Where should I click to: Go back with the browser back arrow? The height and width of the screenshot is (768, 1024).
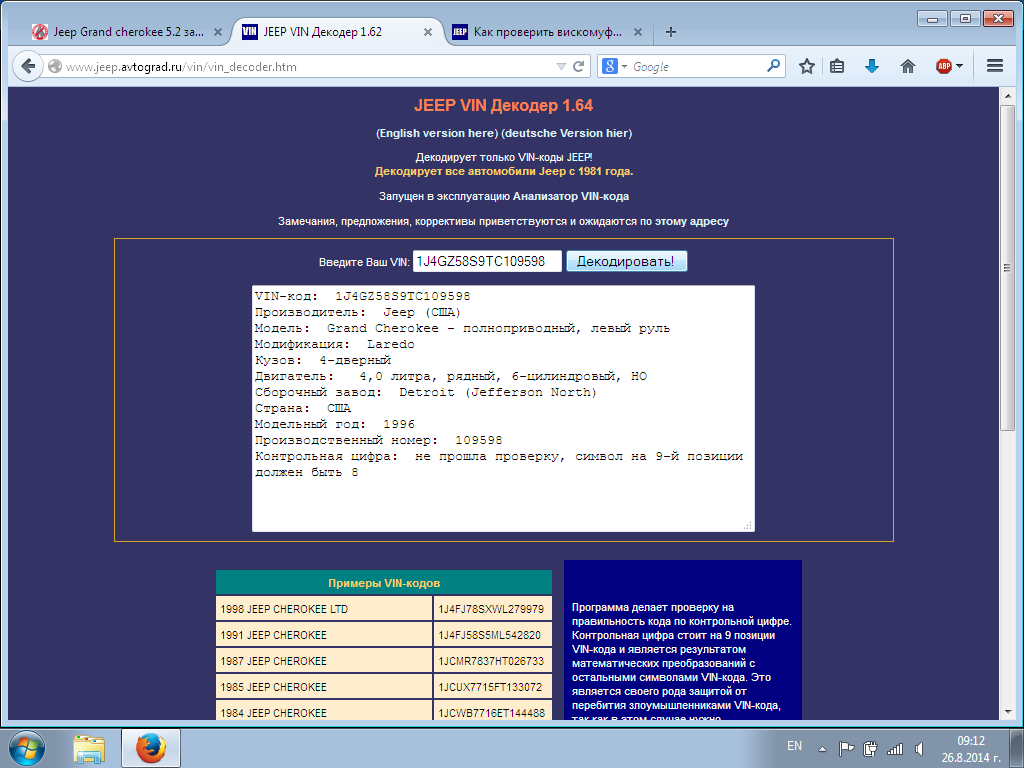(x=27, y=67)
